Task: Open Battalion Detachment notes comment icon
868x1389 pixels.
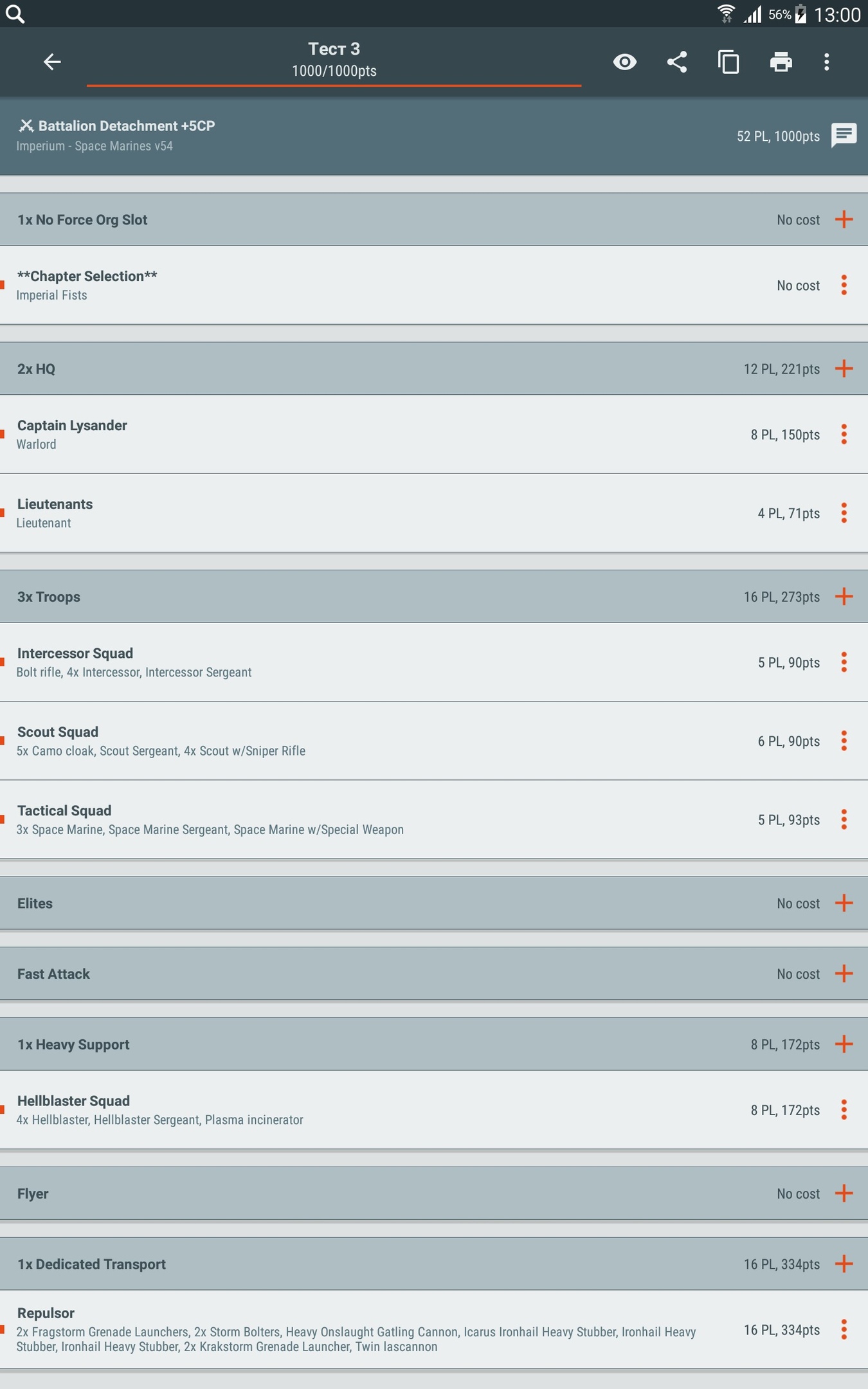Action: tap(844, 136)
